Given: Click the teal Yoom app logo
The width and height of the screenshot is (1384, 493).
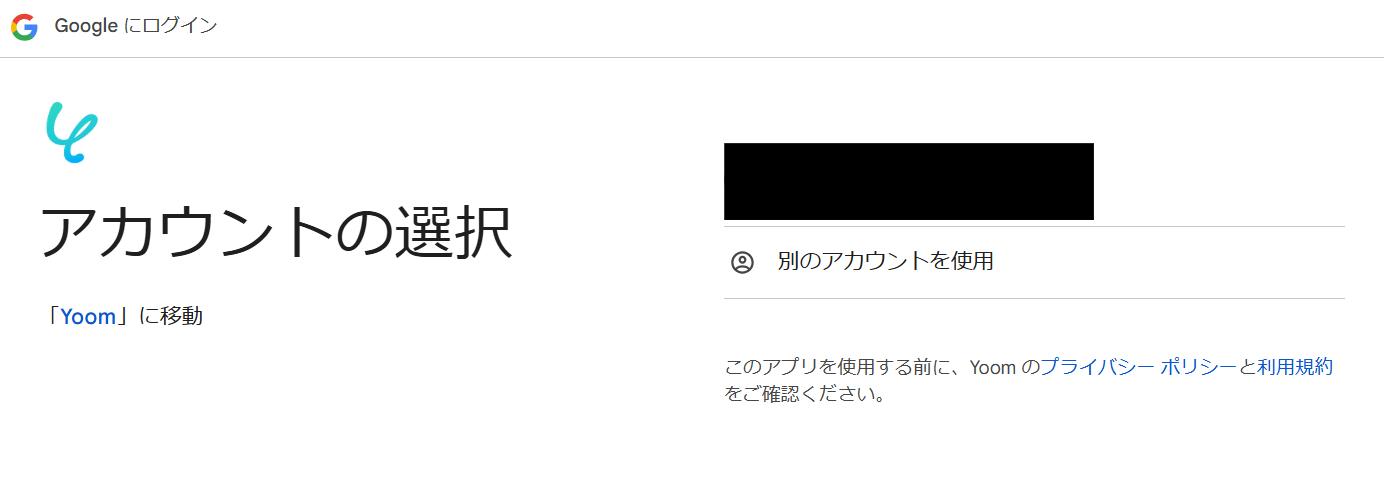Looking at the screenshot, I should [72, 133].
